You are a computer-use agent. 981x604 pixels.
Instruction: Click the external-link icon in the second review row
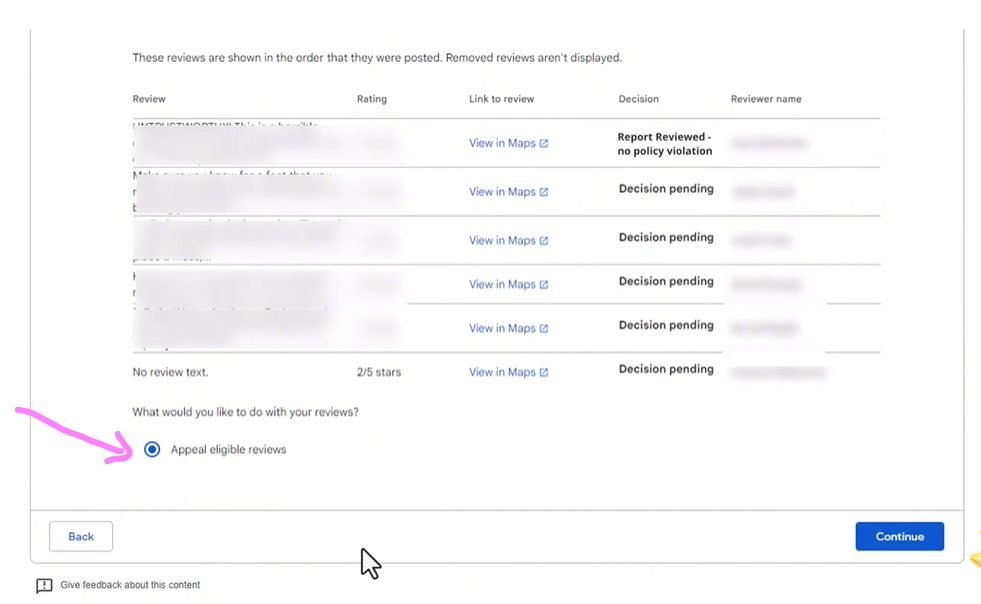pos(544,192)
